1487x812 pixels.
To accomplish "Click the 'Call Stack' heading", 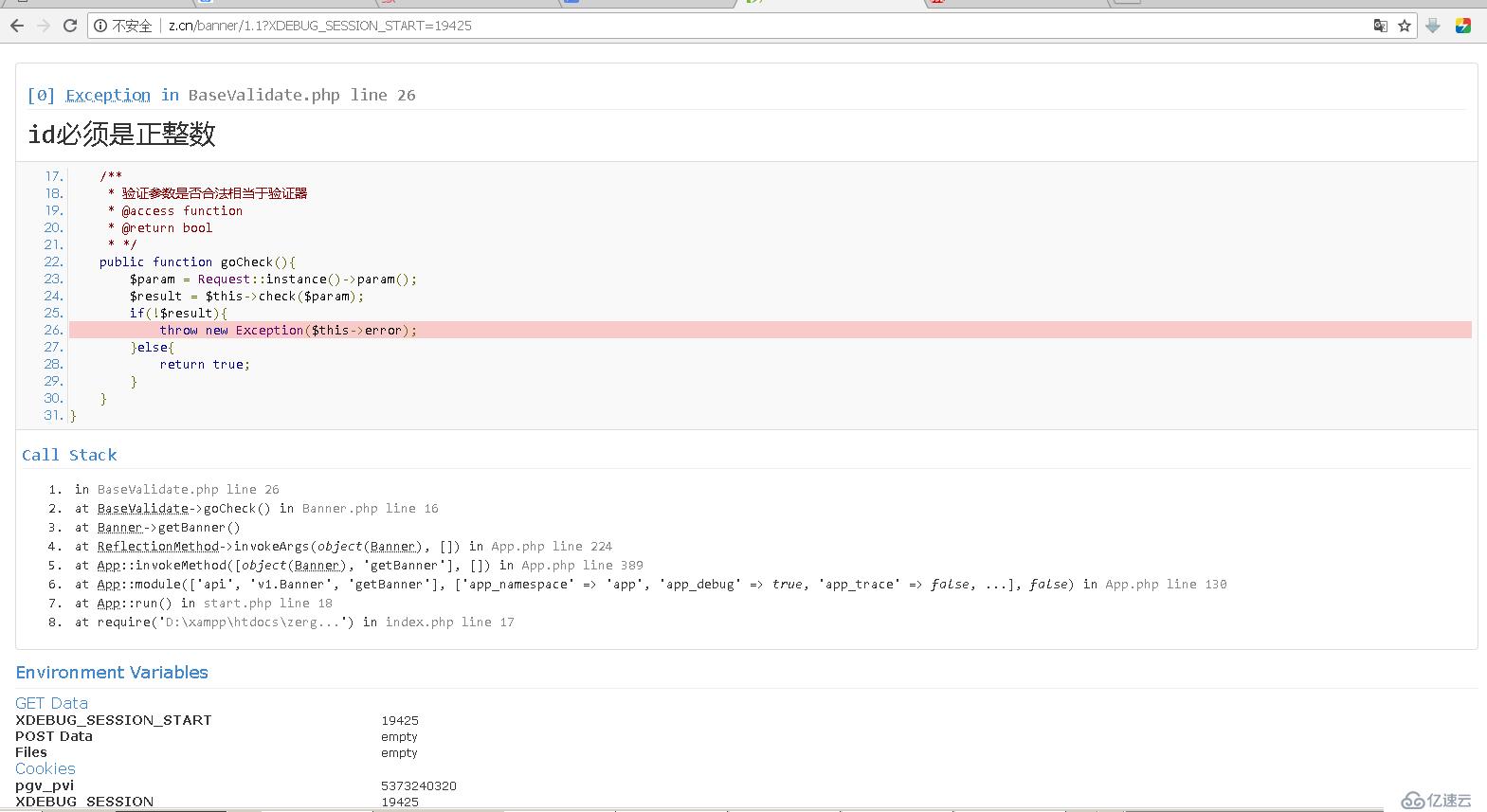I will tap(69, 455).
